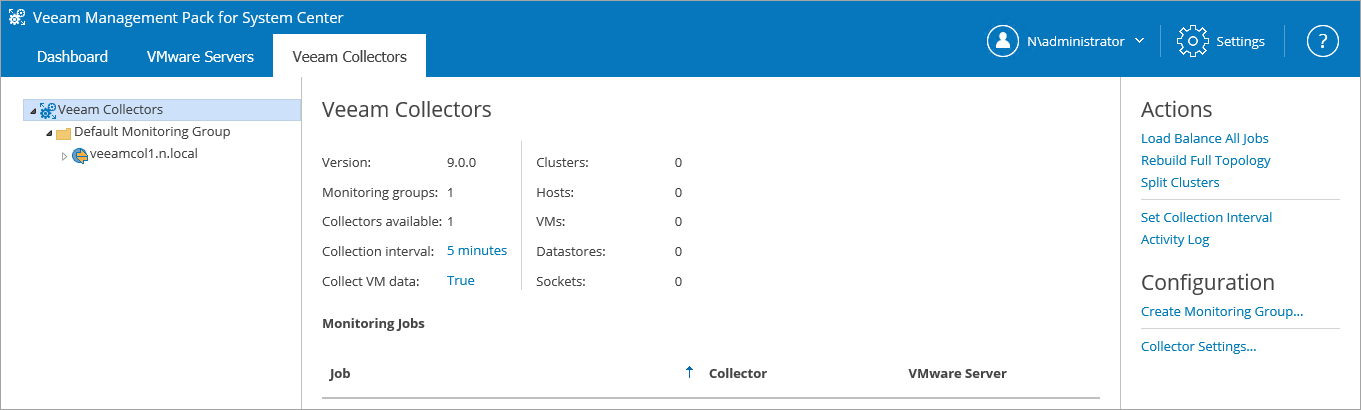This screenshot has width=1361, height=410.
Task: Change the 5 minutes collection interval
Action: 476,251
